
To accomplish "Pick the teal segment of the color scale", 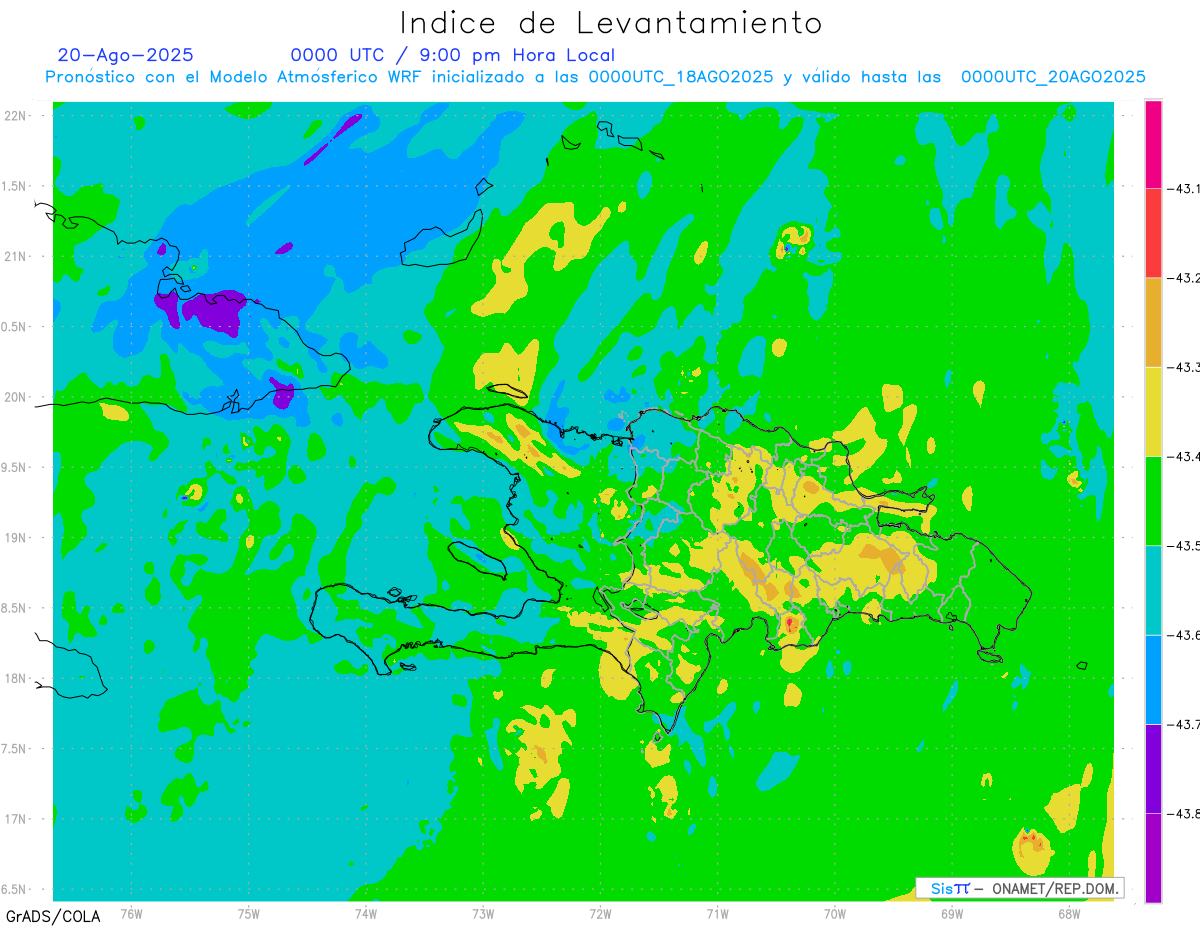I will 1153,590.
